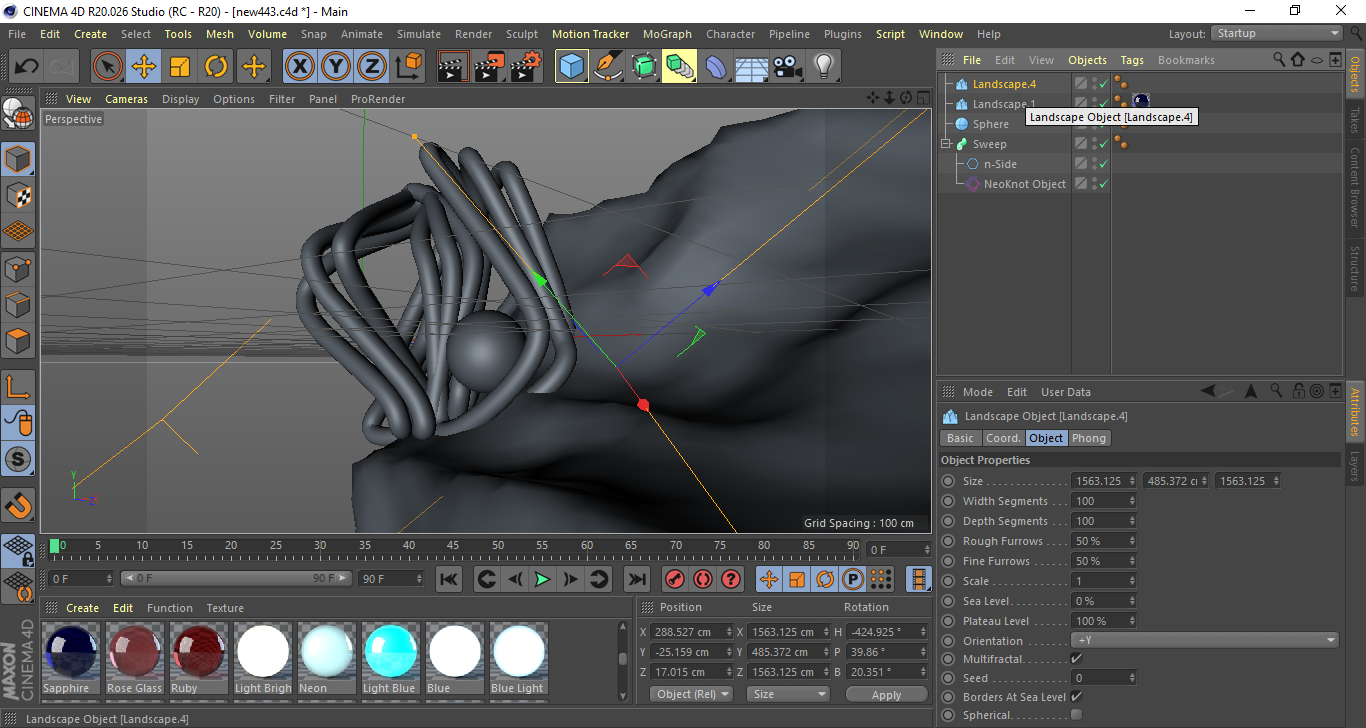Add a Floor environment object

752,67
